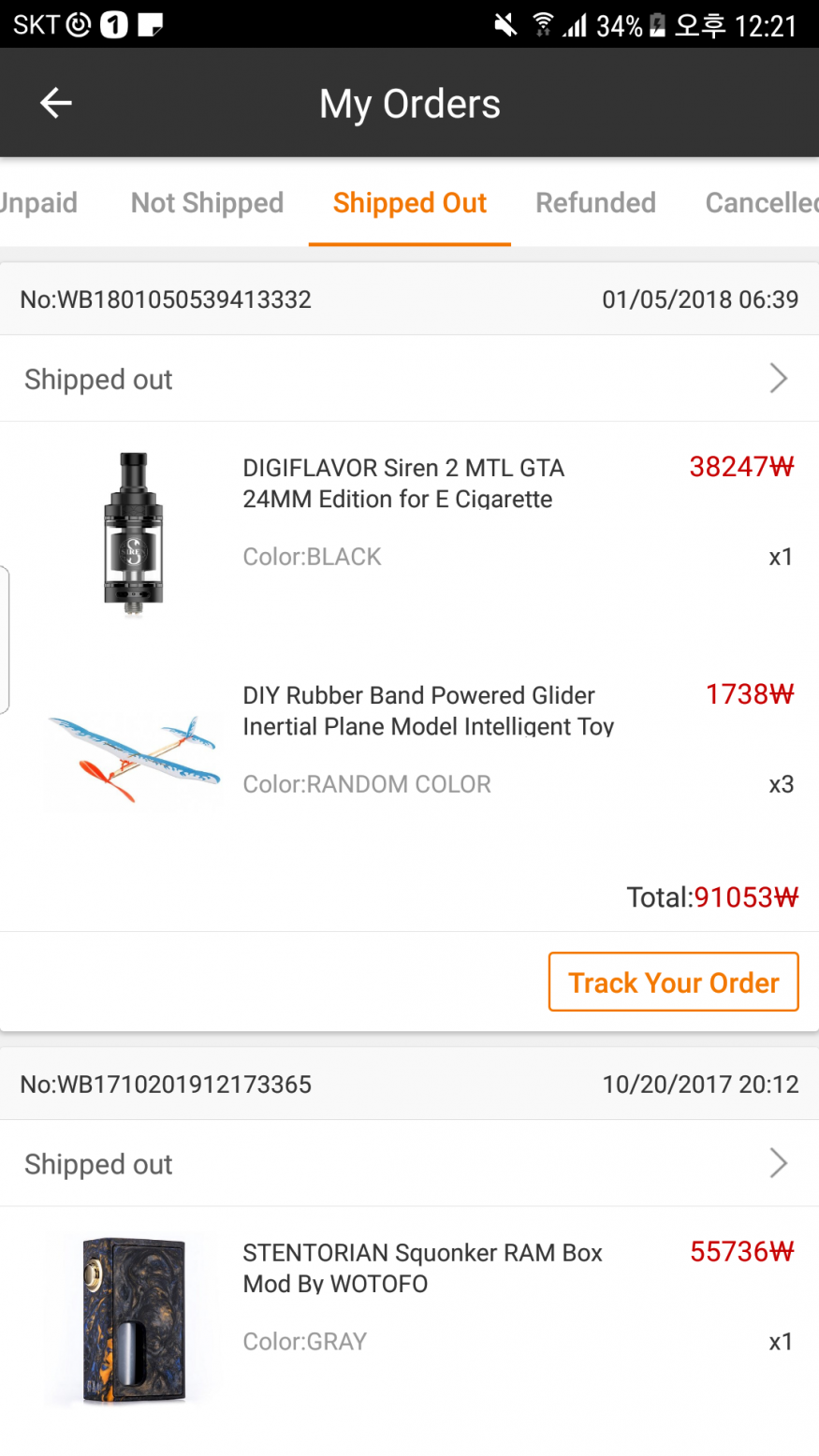Tap order number WB1801050539413332
The width and height of the screenshot is (819, 1456).
(166, 299)
